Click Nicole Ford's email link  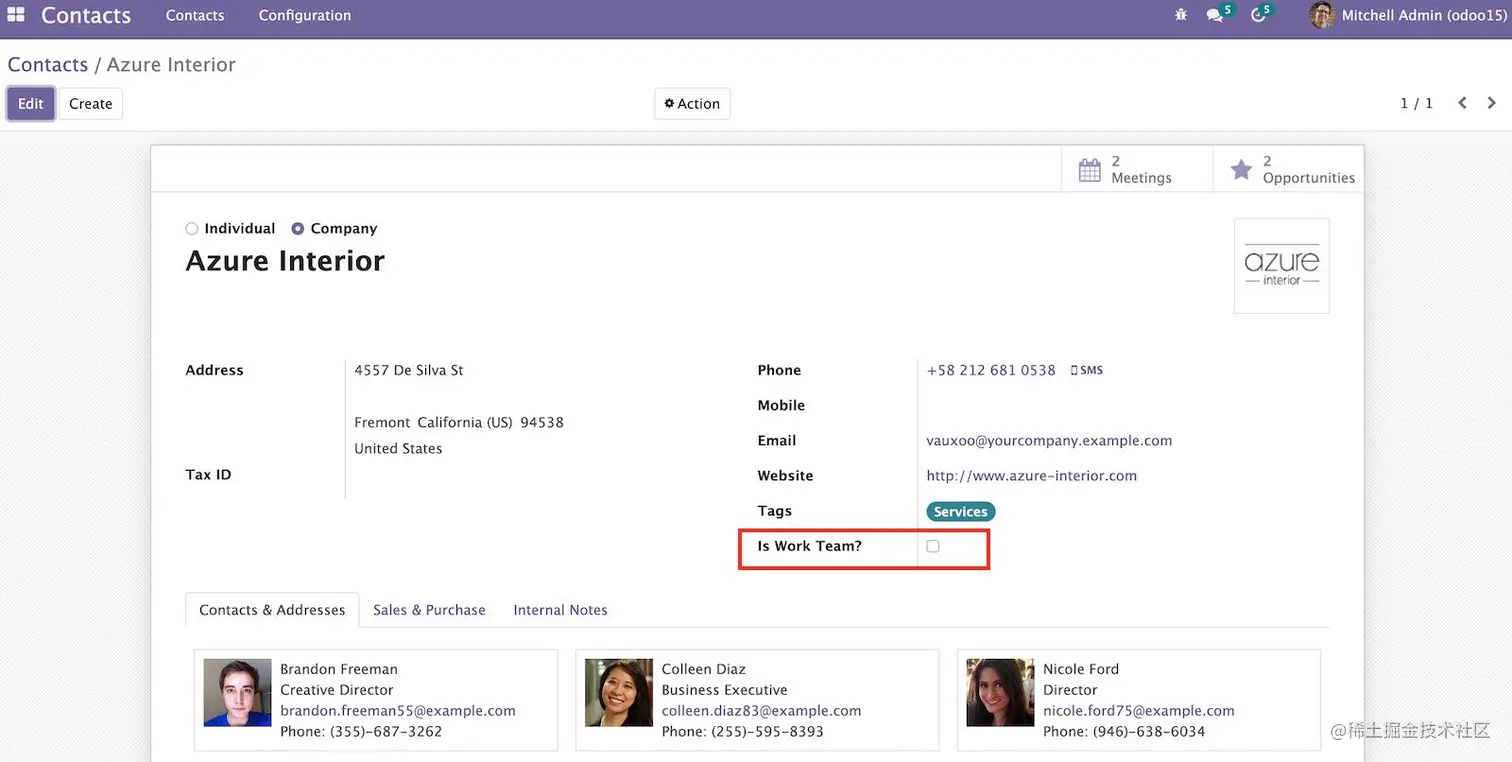(1139, 711)
